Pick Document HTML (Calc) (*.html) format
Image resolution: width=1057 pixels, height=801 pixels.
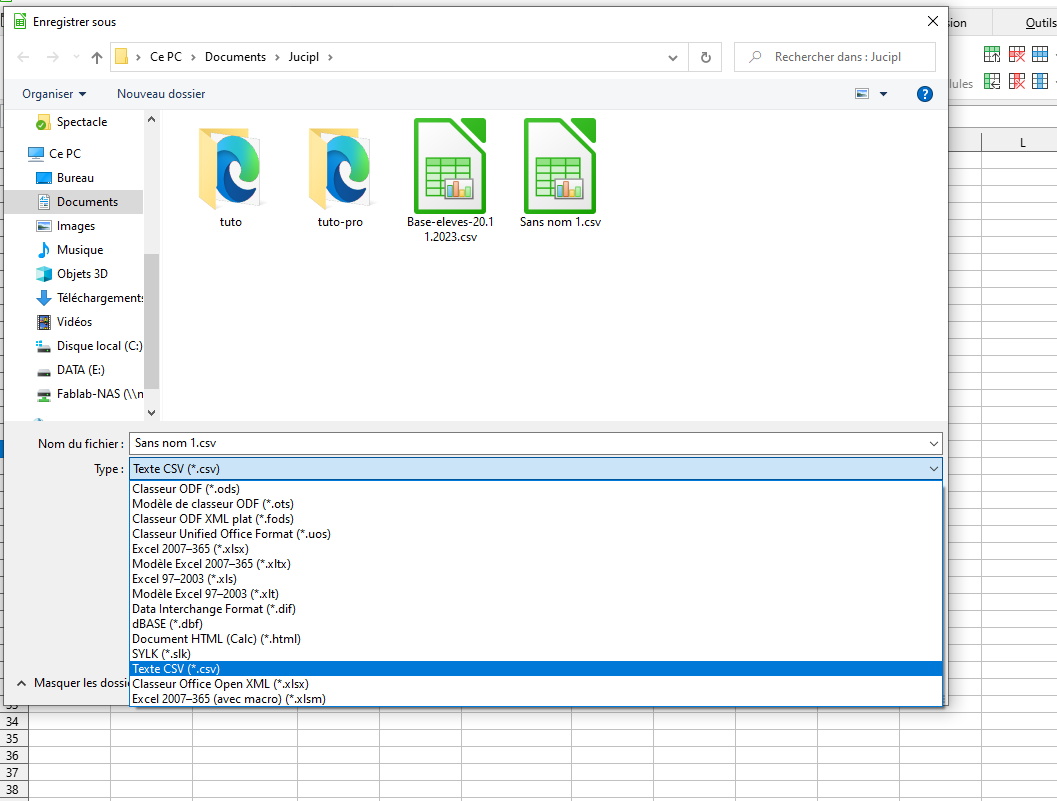point(216,639)
